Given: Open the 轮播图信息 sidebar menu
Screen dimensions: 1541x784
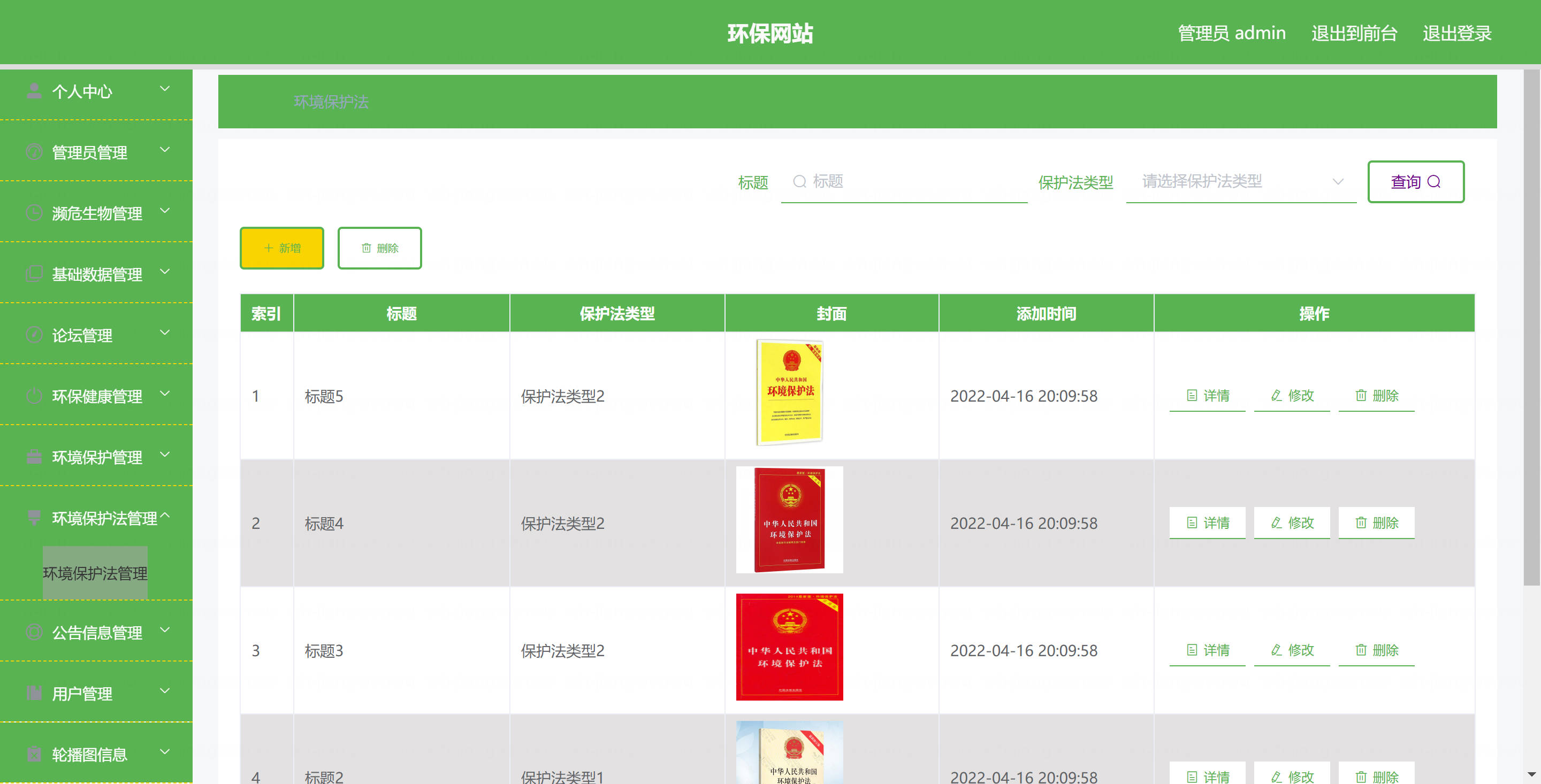Looking at the screenshot, I should point(96,754).
